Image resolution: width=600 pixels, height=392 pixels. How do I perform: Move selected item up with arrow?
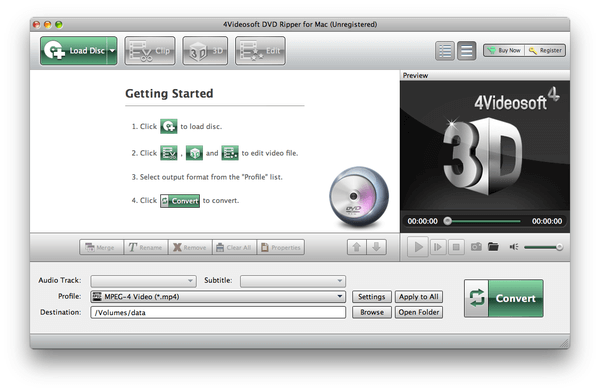pos(357,247)
